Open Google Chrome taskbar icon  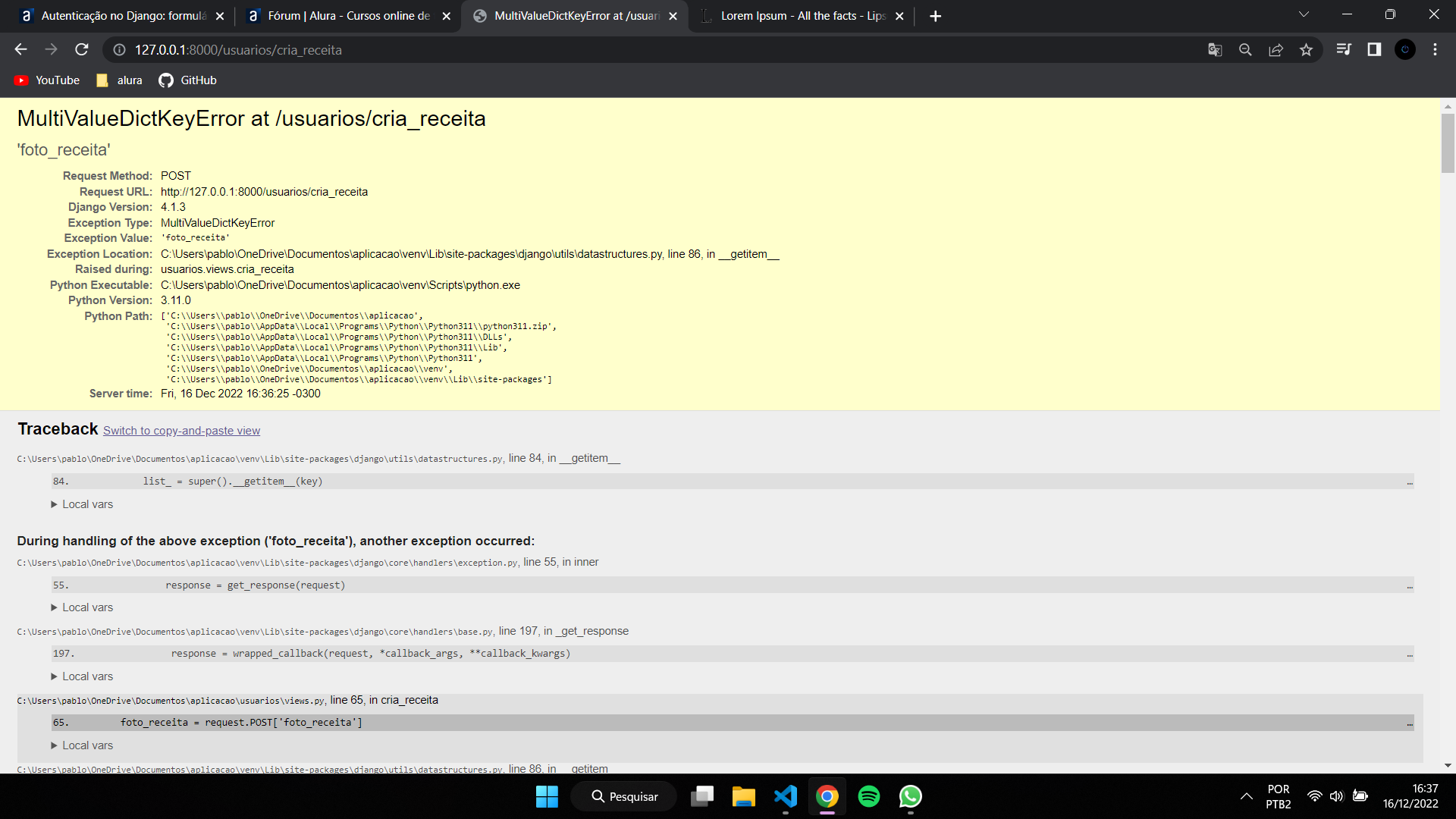click(x=827, y=796)
